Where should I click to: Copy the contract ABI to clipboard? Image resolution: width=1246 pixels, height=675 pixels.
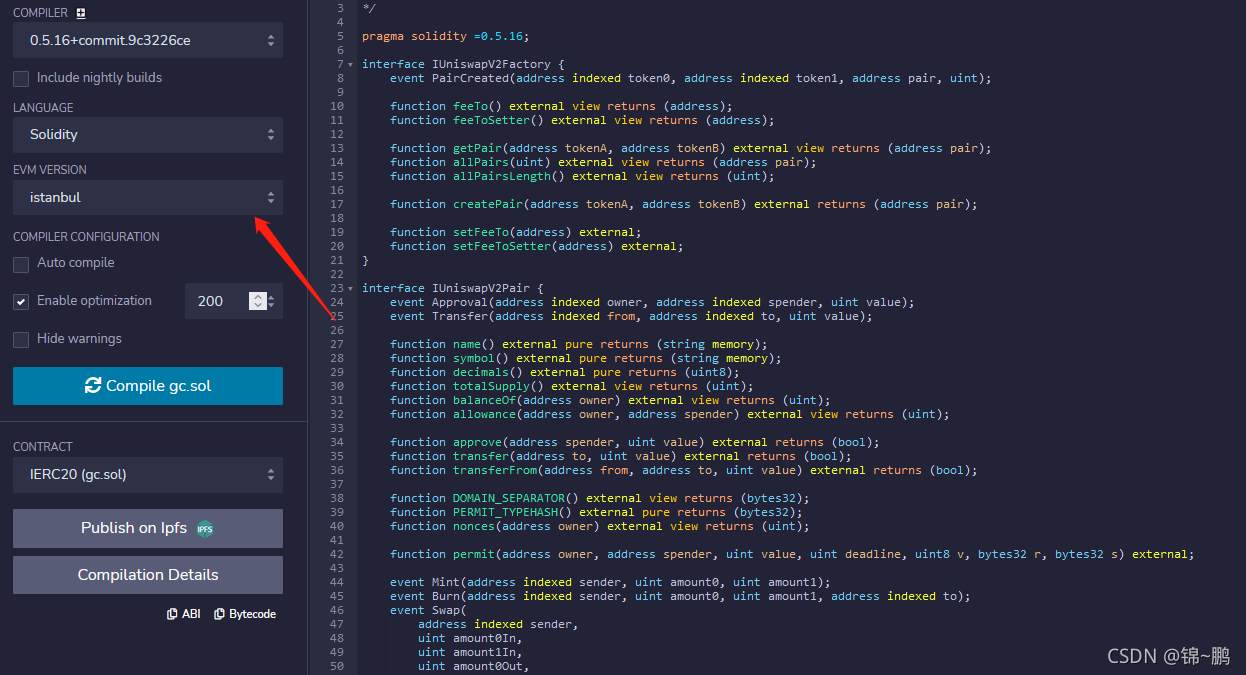tap(184, 614)
